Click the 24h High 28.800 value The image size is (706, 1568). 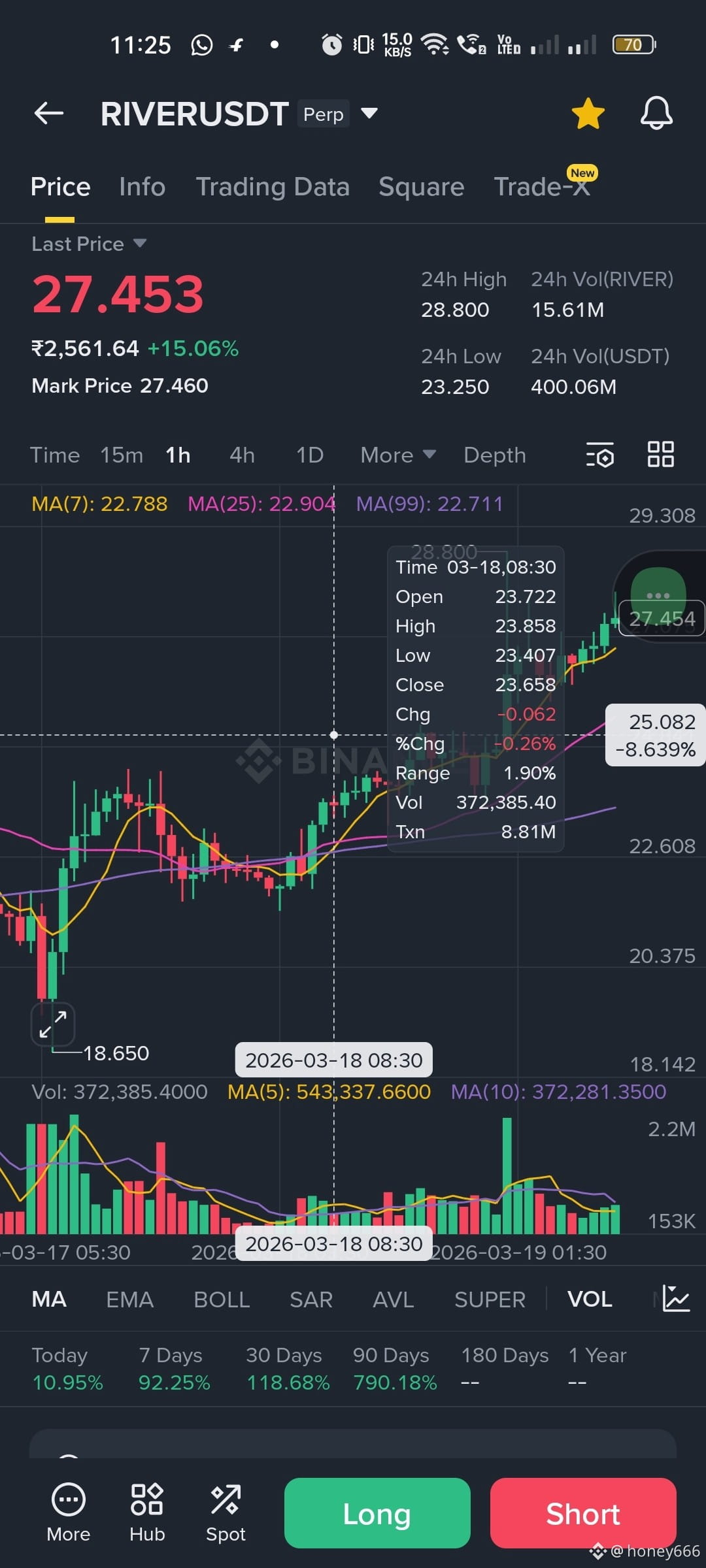click(x=455, y=310)
